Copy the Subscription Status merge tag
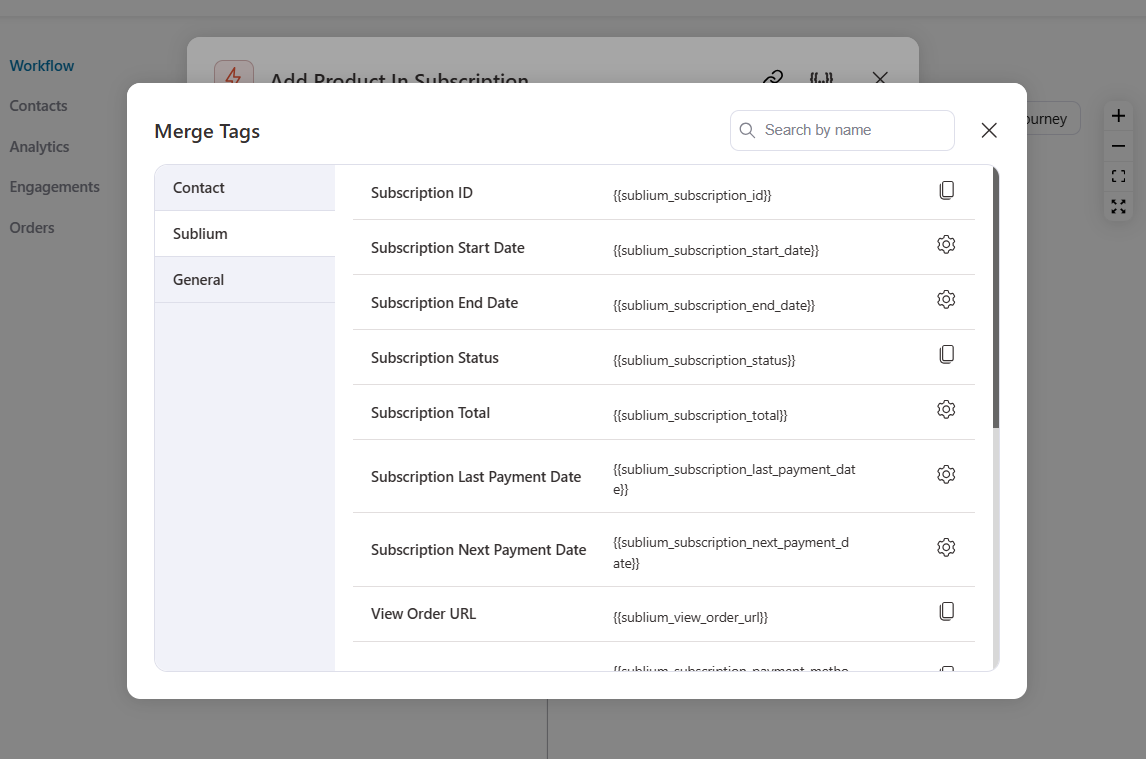The width and height of the screenshot is (1146, 759). (x=947, y=352)
